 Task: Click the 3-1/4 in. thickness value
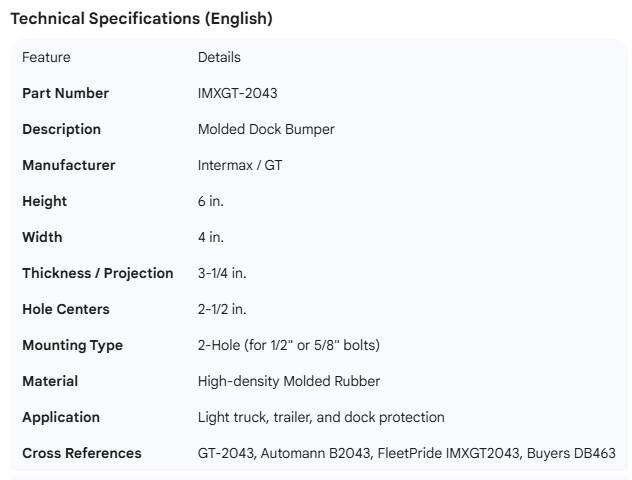pyautogui.click(x=224, y=273)
